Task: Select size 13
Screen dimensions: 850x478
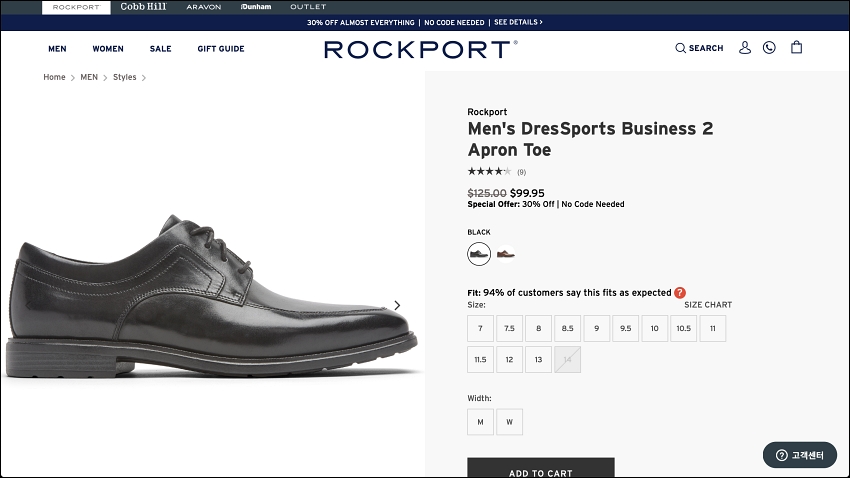Action: click(x=538, y=360)
